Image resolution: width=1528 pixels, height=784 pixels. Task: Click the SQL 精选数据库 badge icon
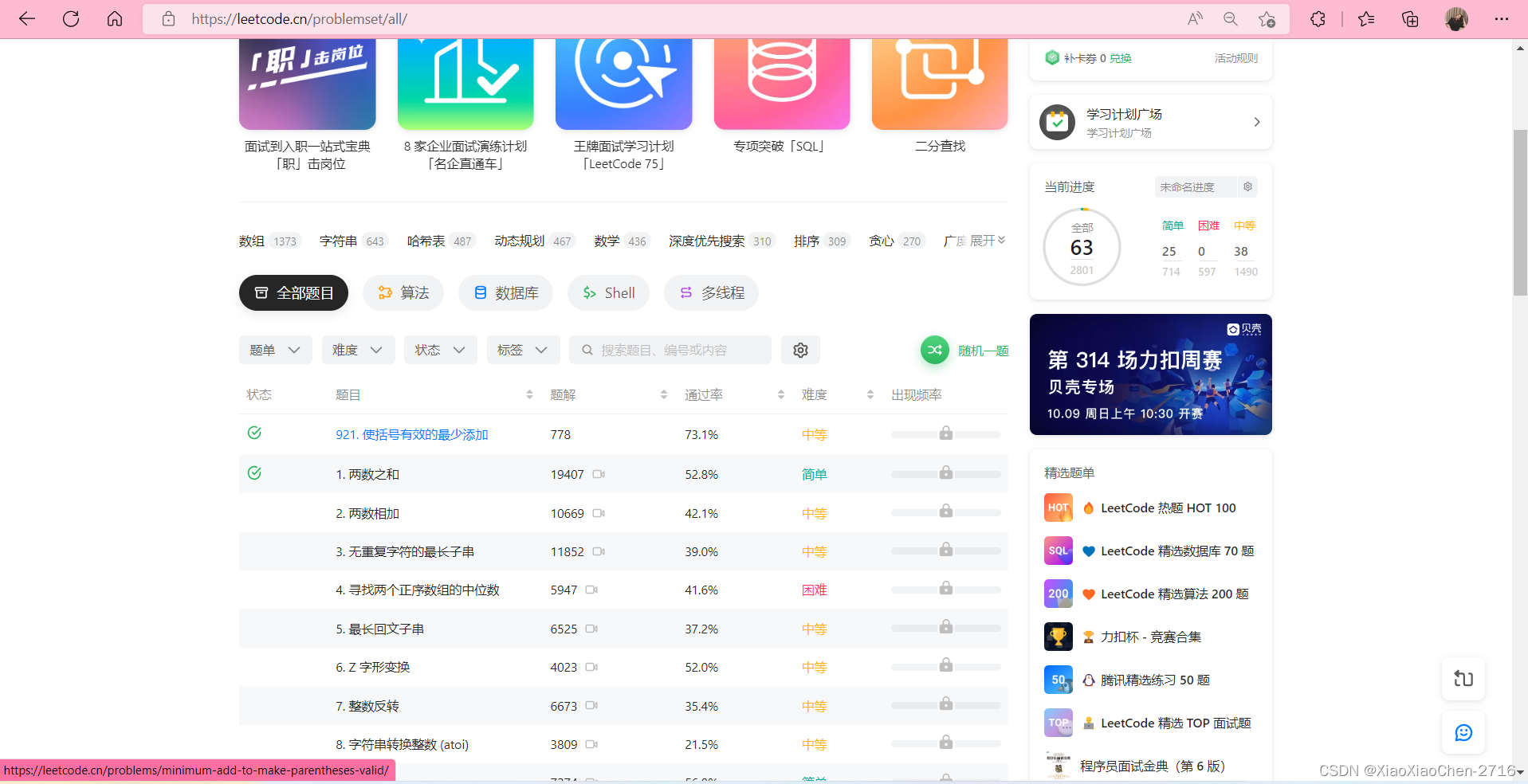[x=1057, y=551]
